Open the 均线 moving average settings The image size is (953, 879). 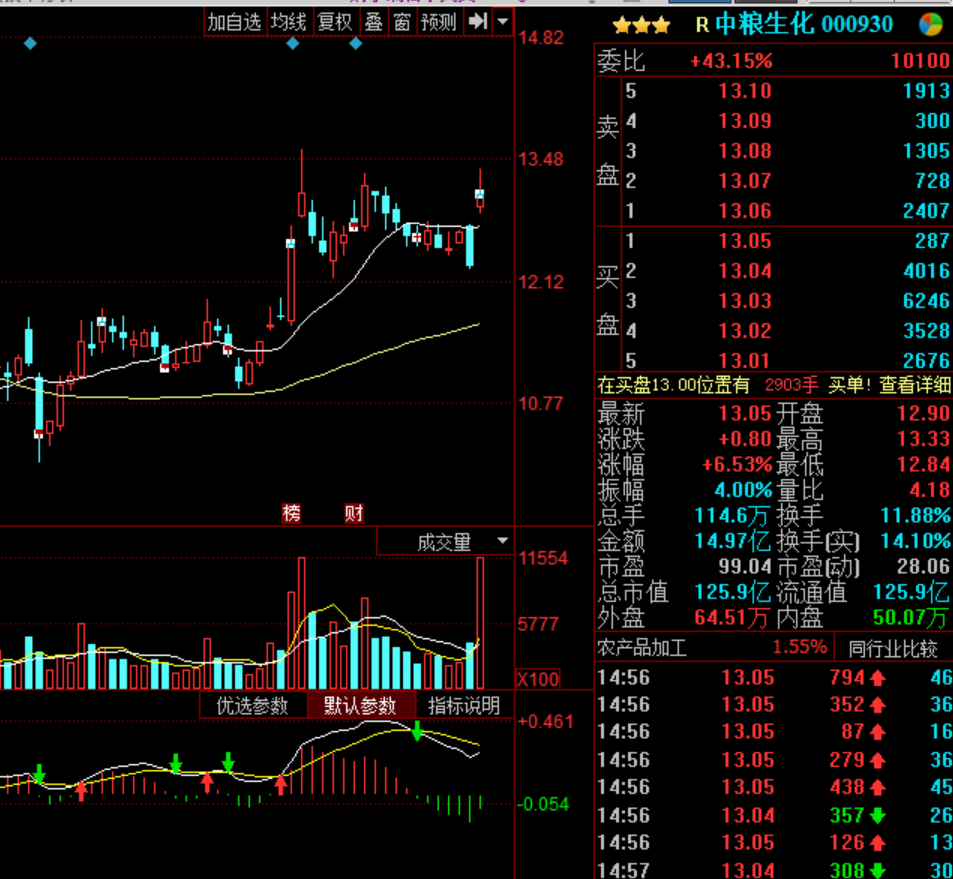(x=289, y=22)
